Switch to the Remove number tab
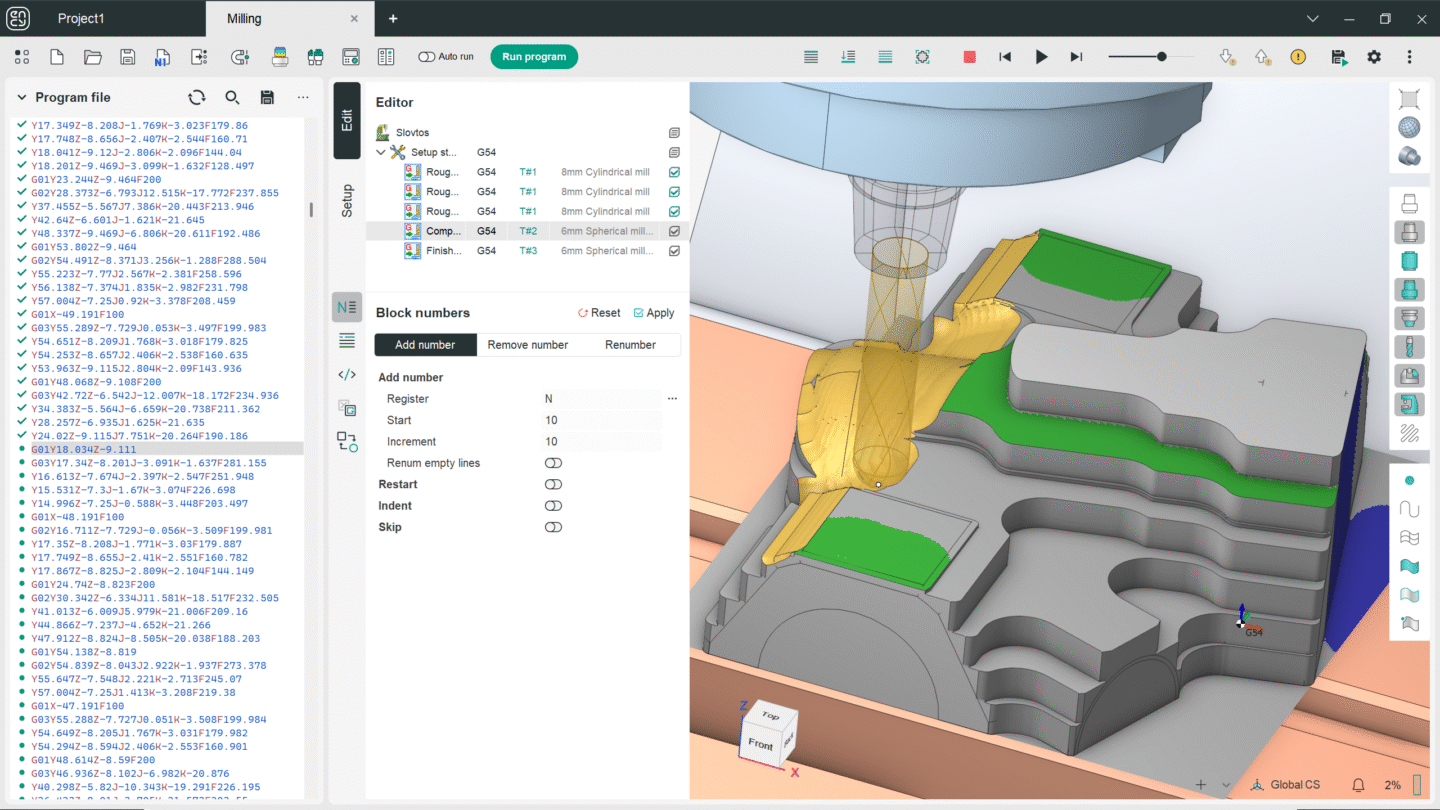Image resolution: width=1440 pixels, height=810 pixels. pos(529,344)
